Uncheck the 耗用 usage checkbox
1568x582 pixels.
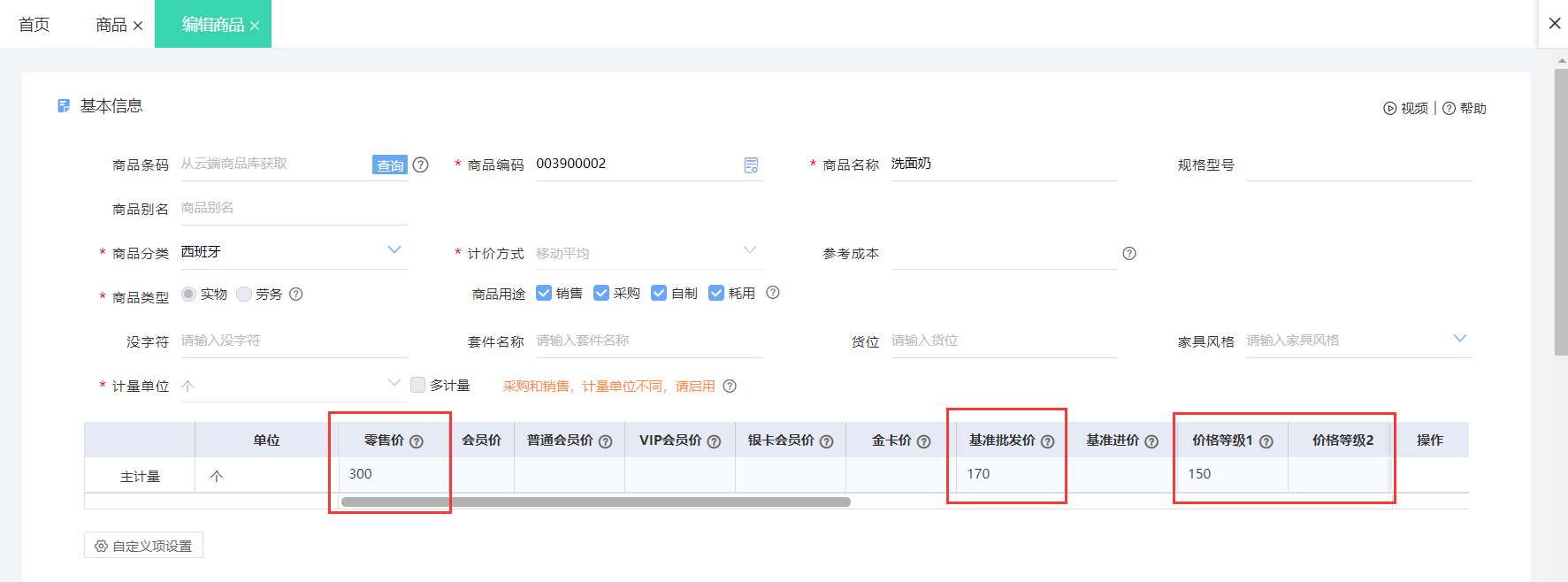(x=716, y=293)
